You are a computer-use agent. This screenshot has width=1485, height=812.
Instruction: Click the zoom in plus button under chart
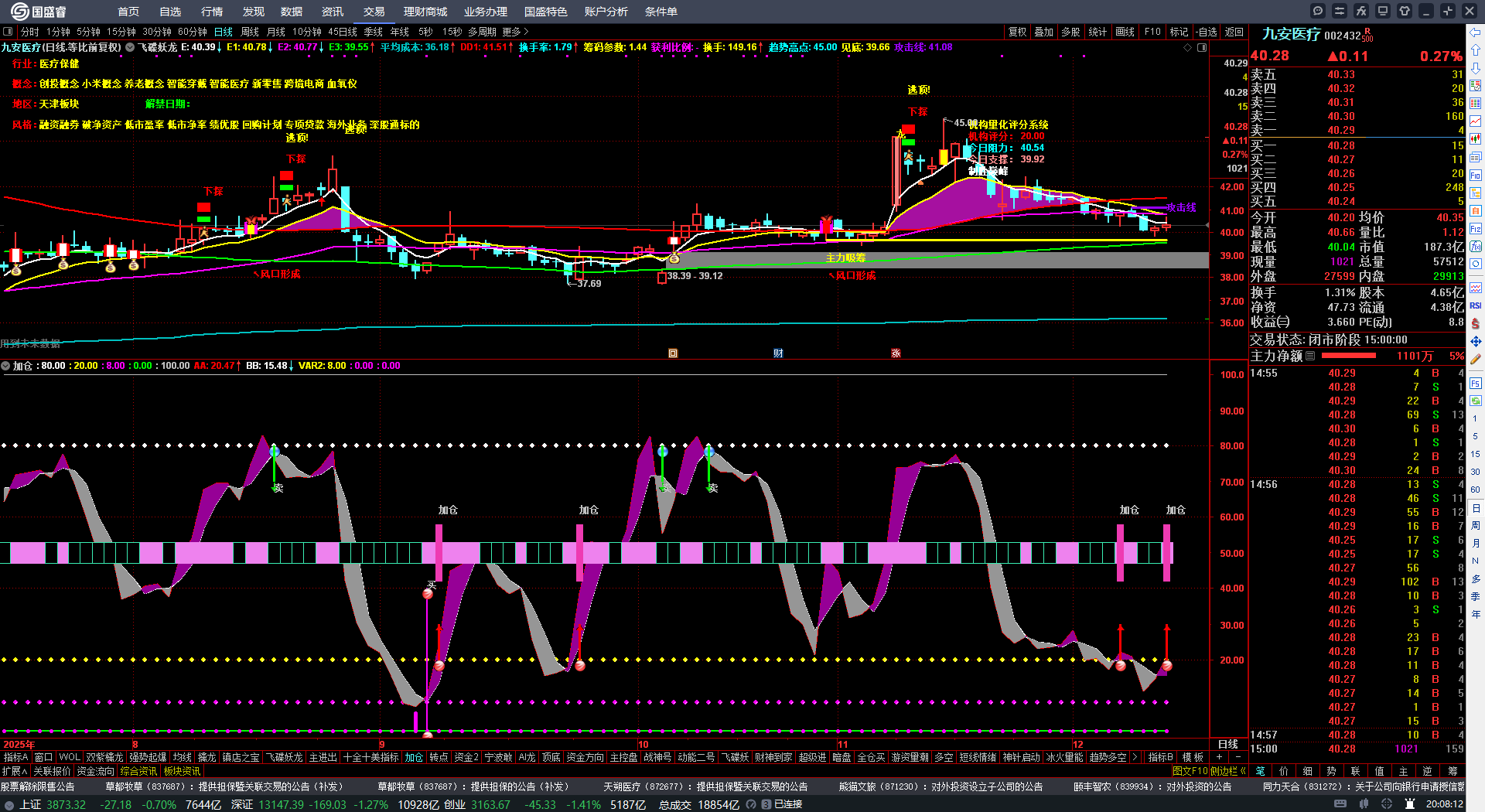coord(1220,757)
